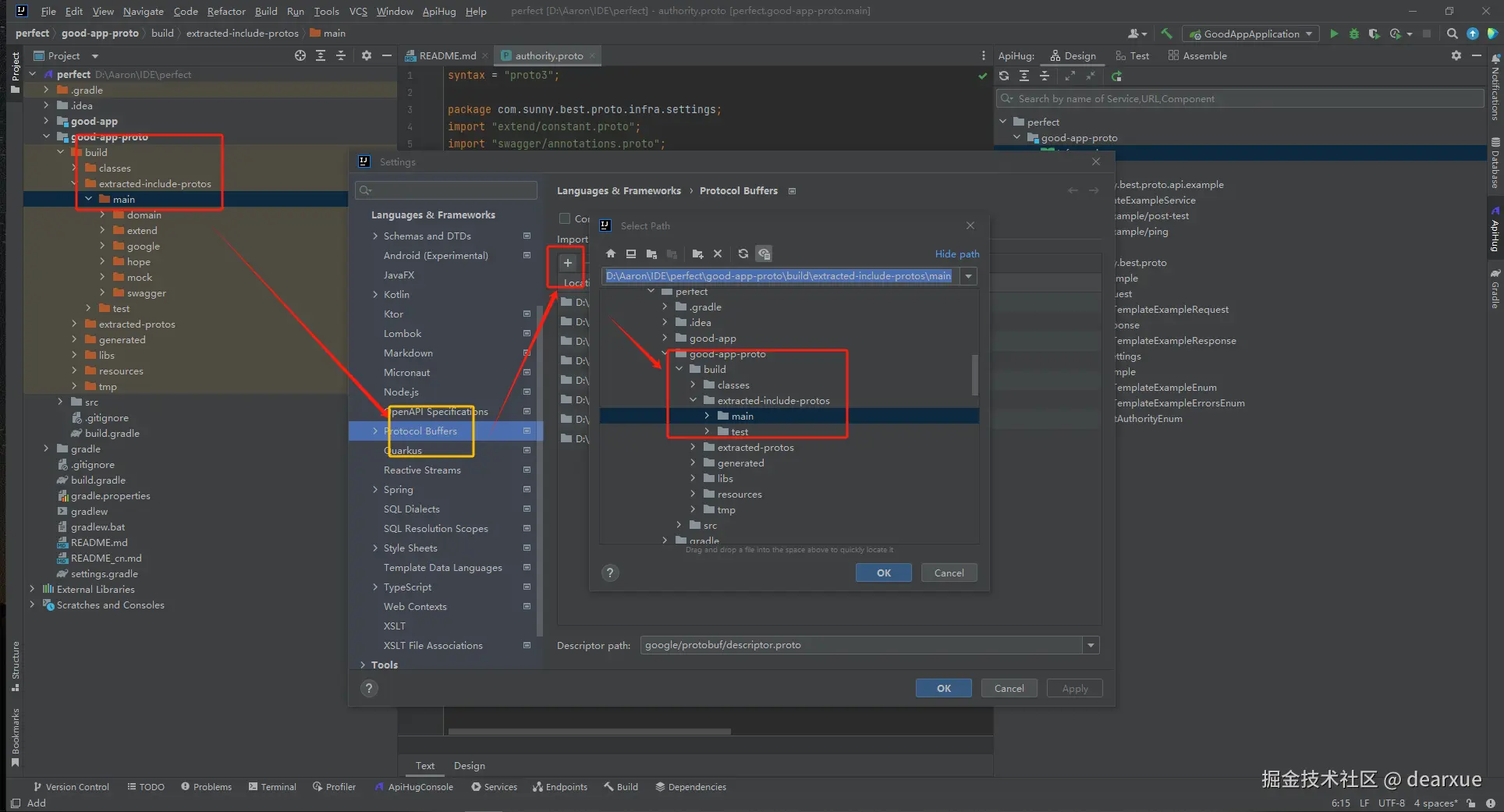Click the Hide path link
Image resolution: width=1504 pixels, height=812 pixels.
[x=956, y=254]
